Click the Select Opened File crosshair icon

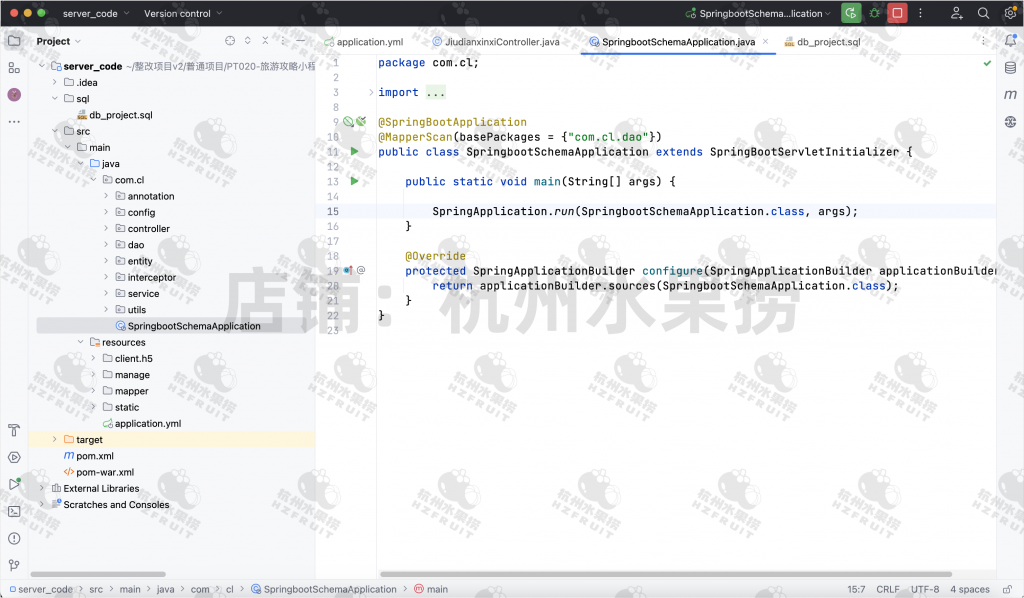230,41
